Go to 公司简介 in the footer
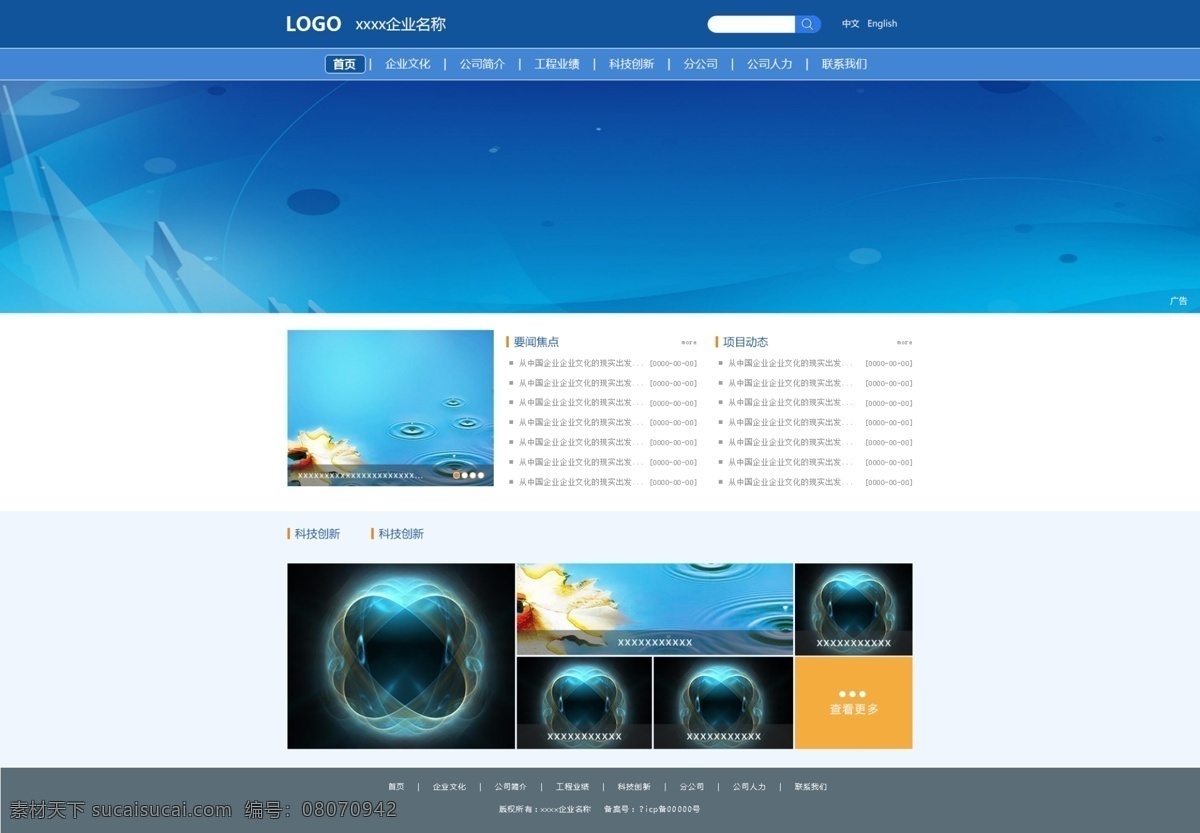 [x=510, y=787]
